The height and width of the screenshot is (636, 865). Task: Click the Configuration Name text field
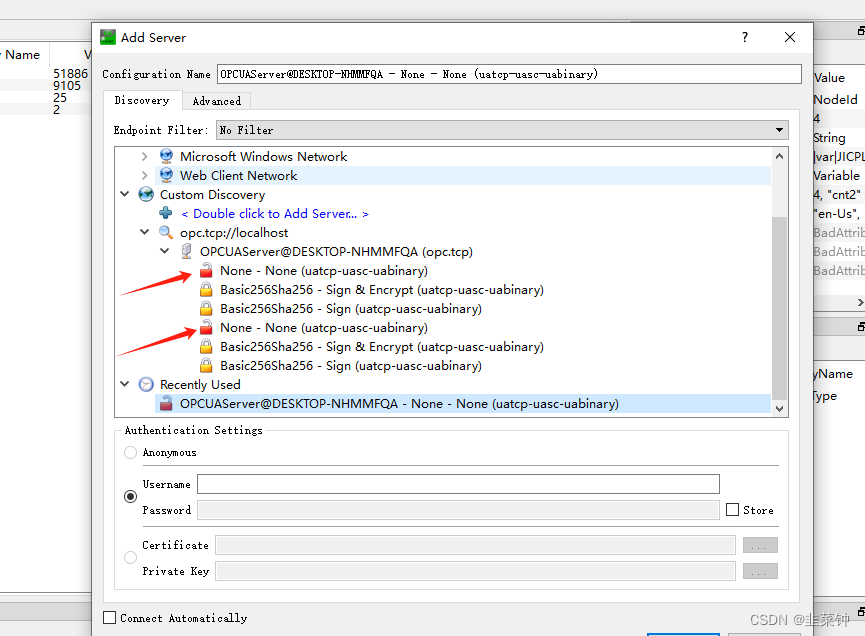[509, 74]
